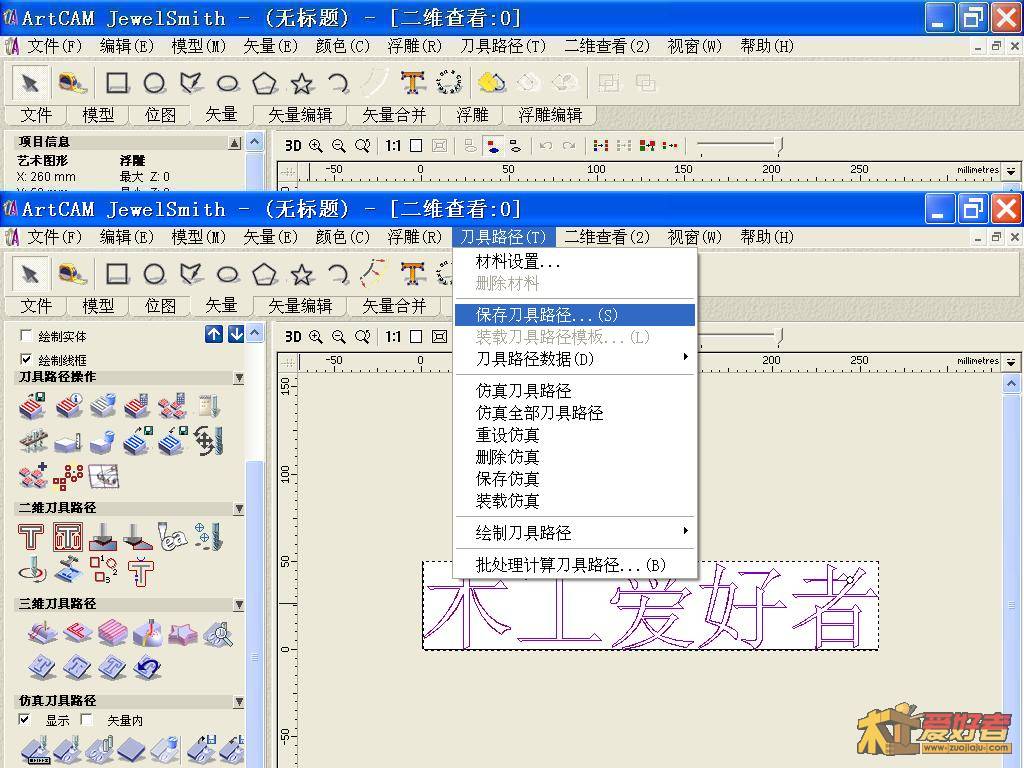Image resolution: width=1024 pixels, height=768 pixels.
Task: Click notepad toolpath summary icon
Action: click(x=209, y=406)
